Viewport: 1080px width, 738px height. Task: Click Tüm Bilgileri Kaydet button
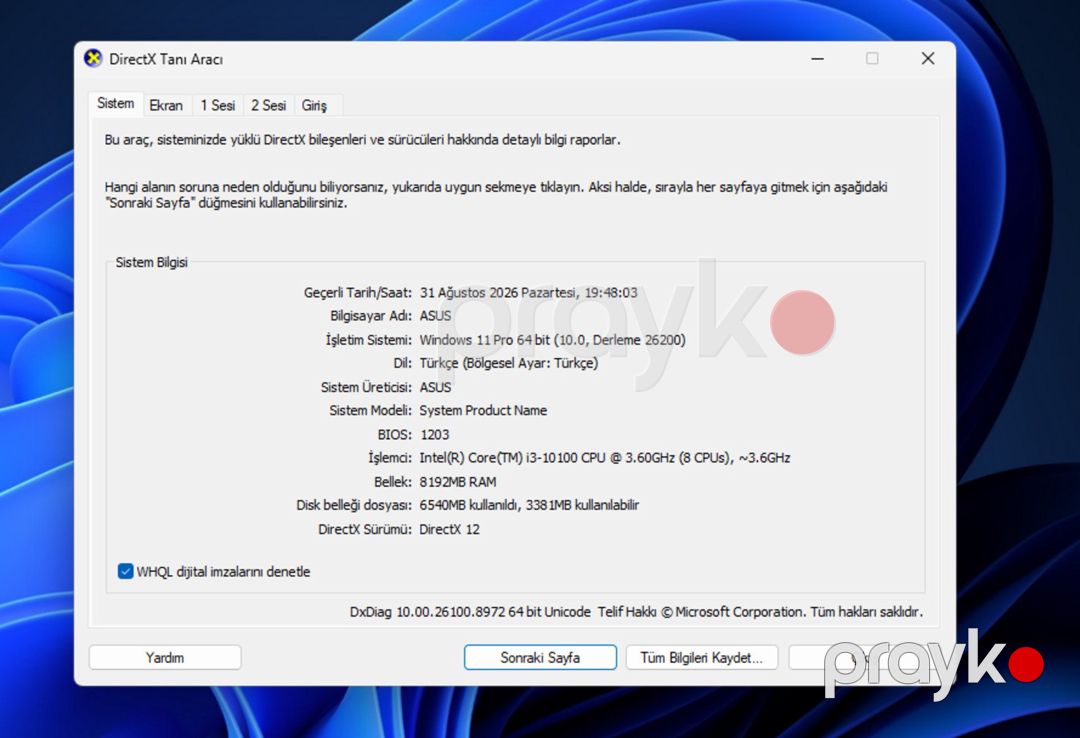click(701, 657)
